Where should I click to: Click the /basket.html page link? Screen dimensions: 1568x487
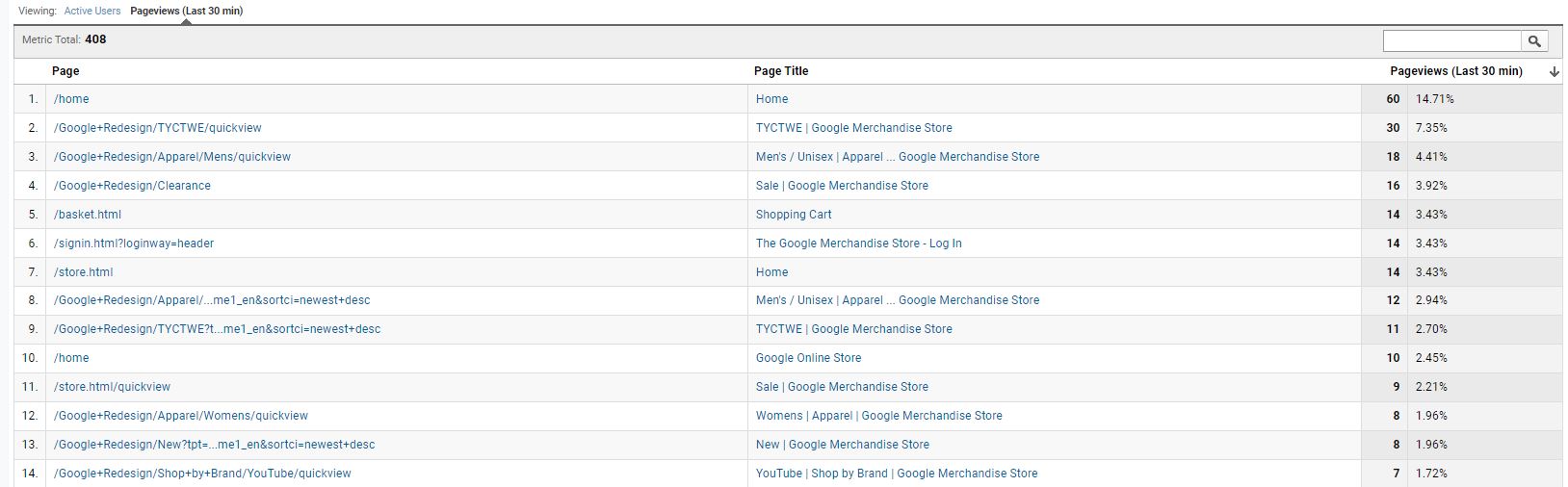[88, 215]
